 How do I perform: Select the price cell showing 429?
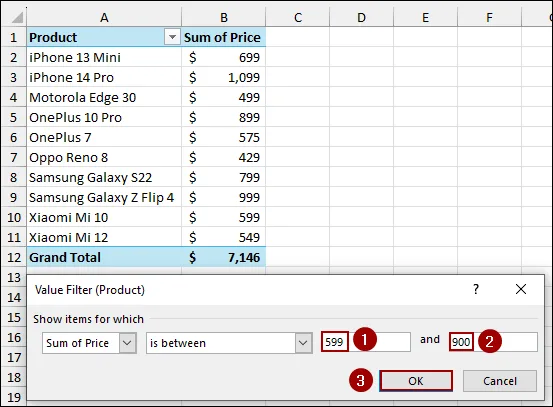(x=224, y=157)
